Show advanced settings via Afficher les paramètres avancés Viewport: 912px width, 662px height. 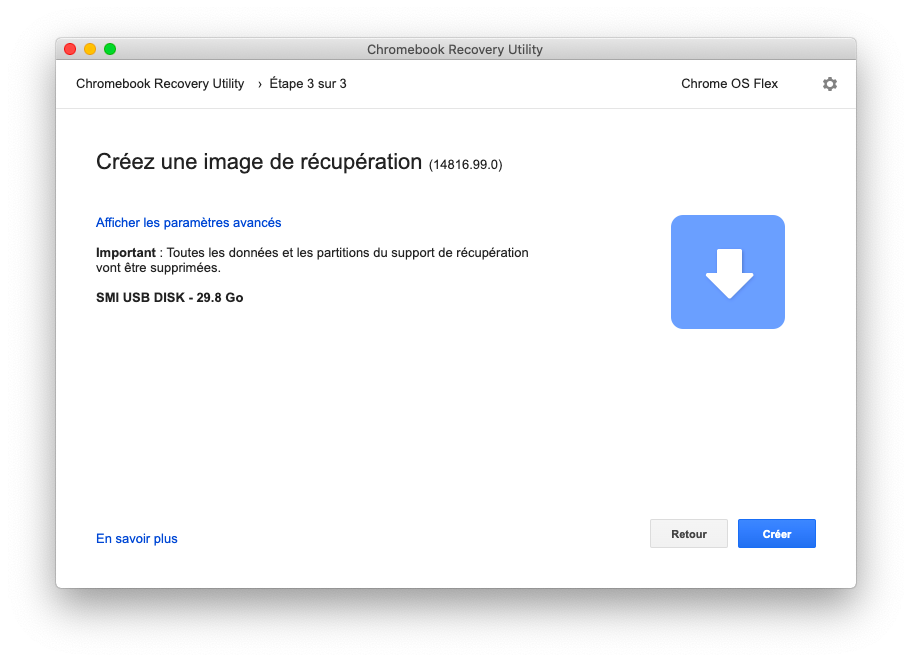pos(188,223)
